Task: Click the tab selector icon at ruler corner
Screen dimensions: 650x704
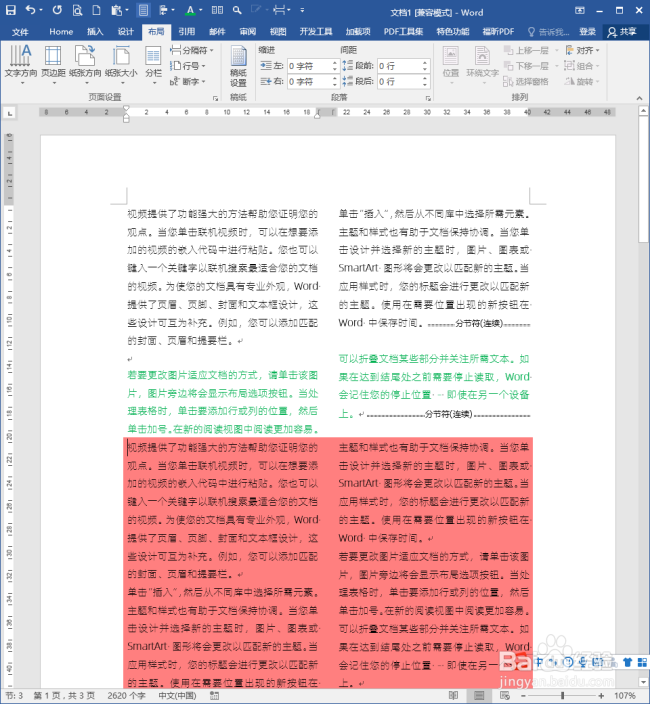Action: click(9, 113)
